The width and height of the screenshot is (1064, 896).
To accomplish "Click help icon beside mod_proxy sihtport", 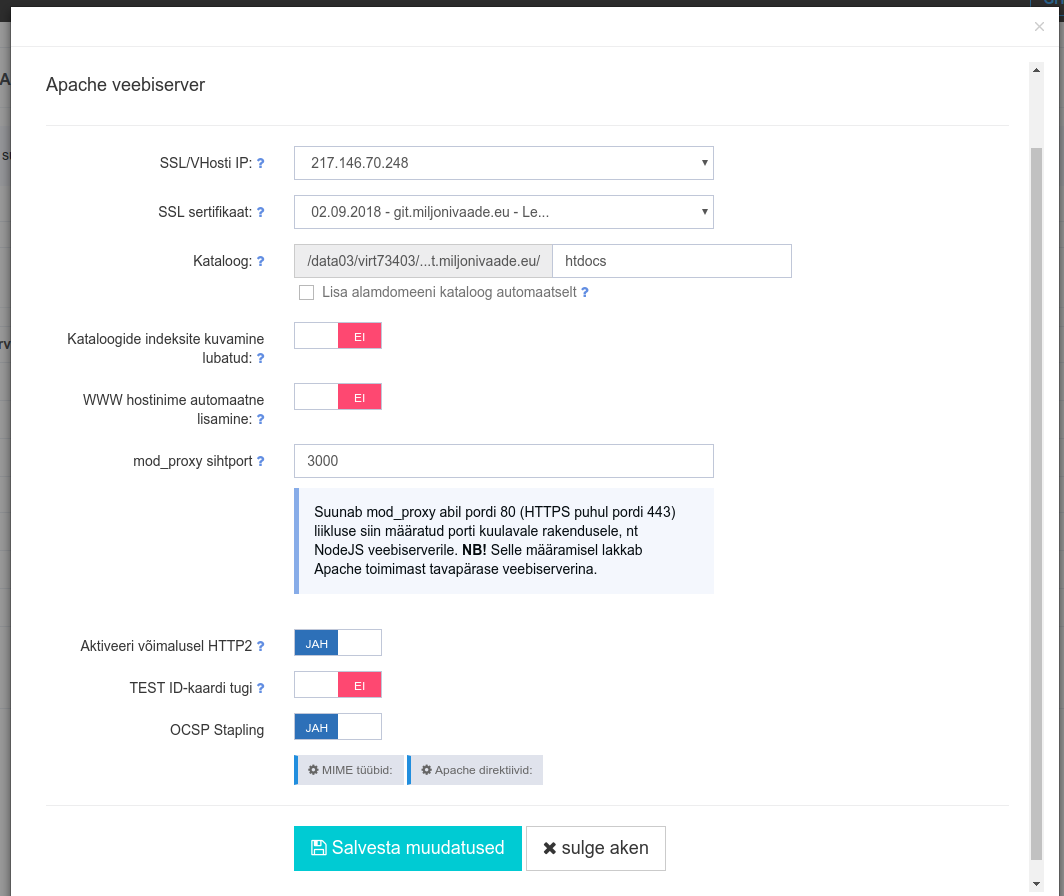I will [261, 461].
